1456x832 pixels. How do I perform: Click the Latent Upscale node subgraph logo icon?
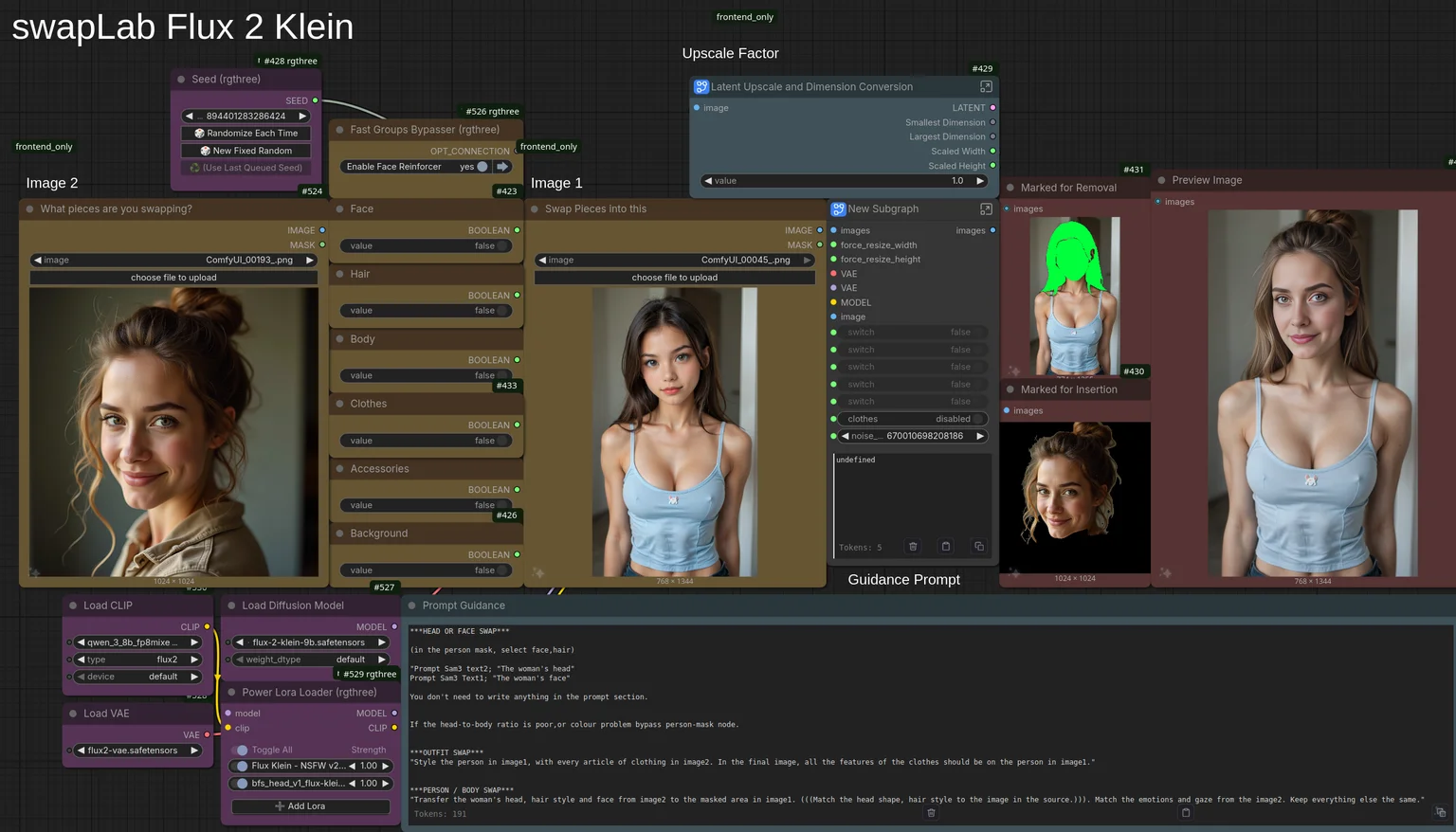(x=701, y=86)
